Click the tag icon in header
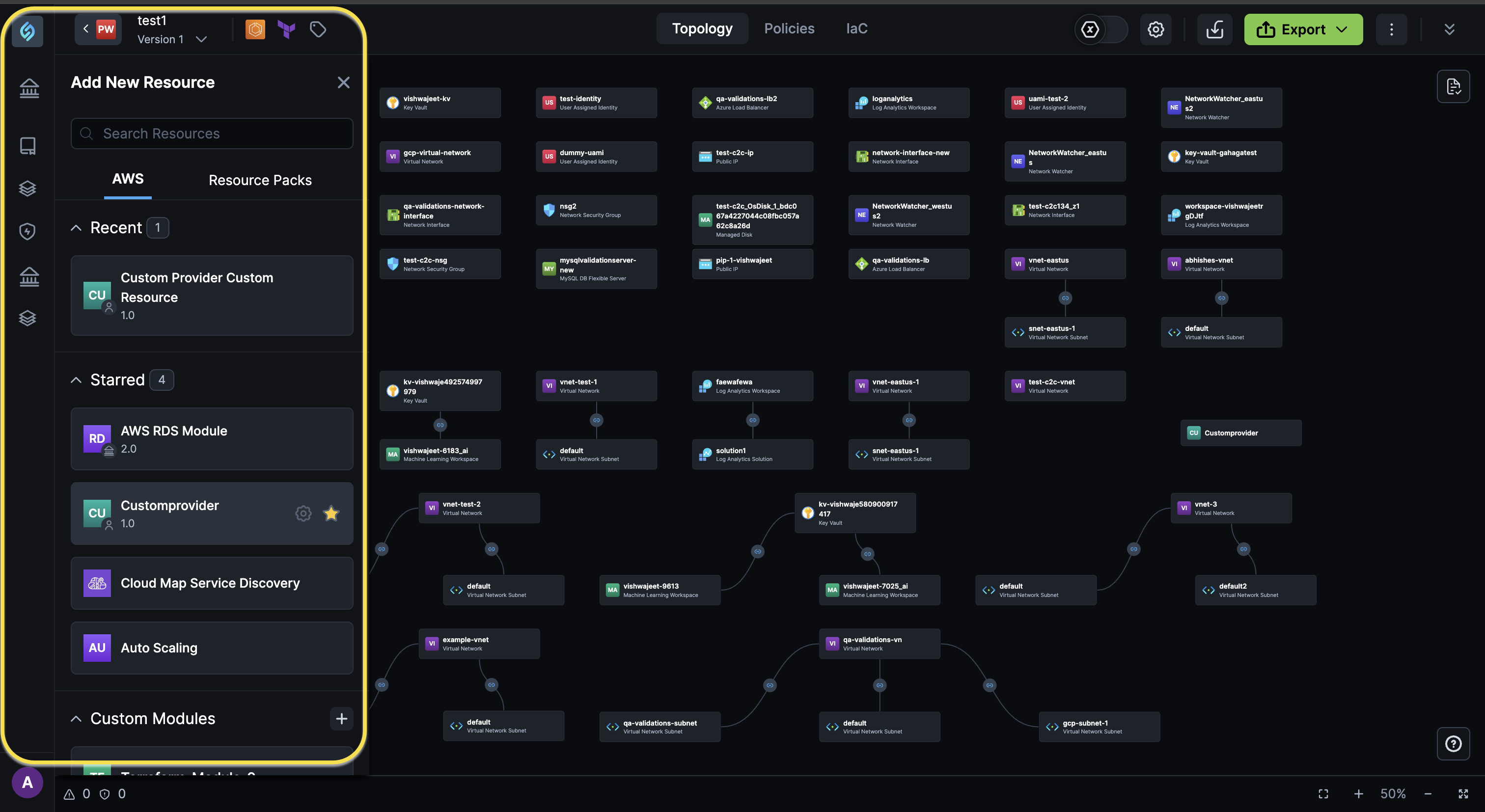 (x=318, y=29)
